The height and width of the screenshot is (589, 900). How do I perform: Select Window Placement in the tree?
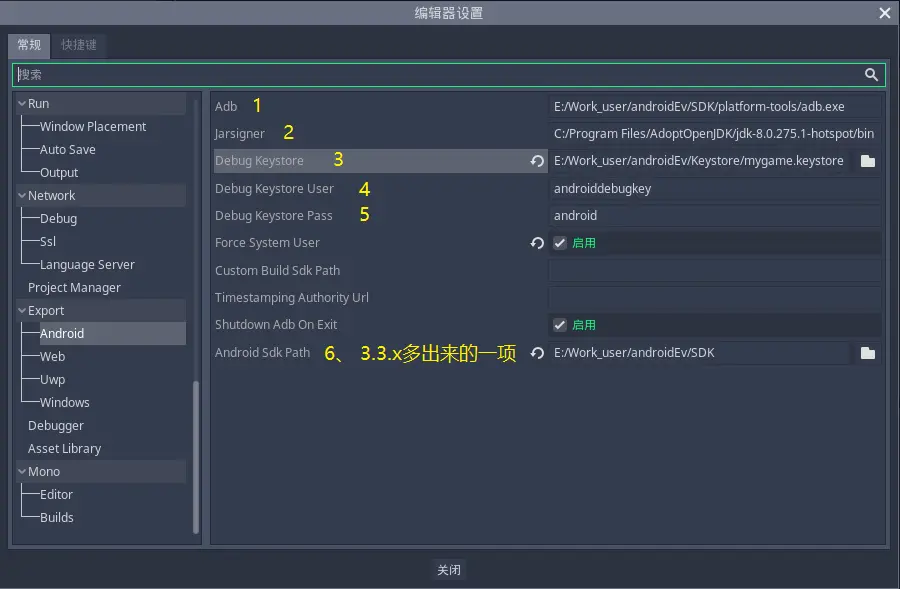coord(93,127)
